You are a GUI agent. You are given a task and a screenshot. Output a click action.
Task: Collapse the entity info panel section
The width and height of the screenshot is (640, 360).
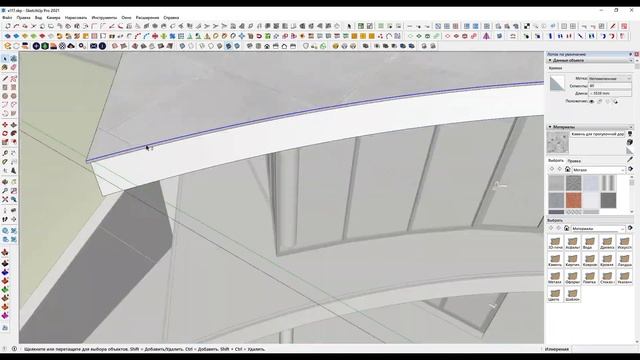click(x=550, y=60)
